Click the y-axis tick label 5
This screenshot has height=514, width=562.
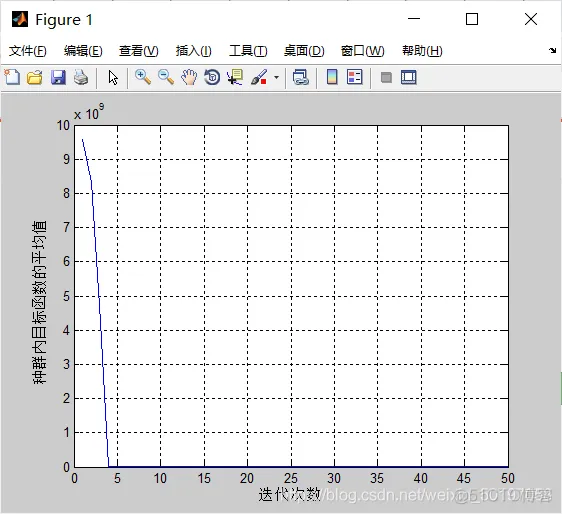tap(66, 296)
